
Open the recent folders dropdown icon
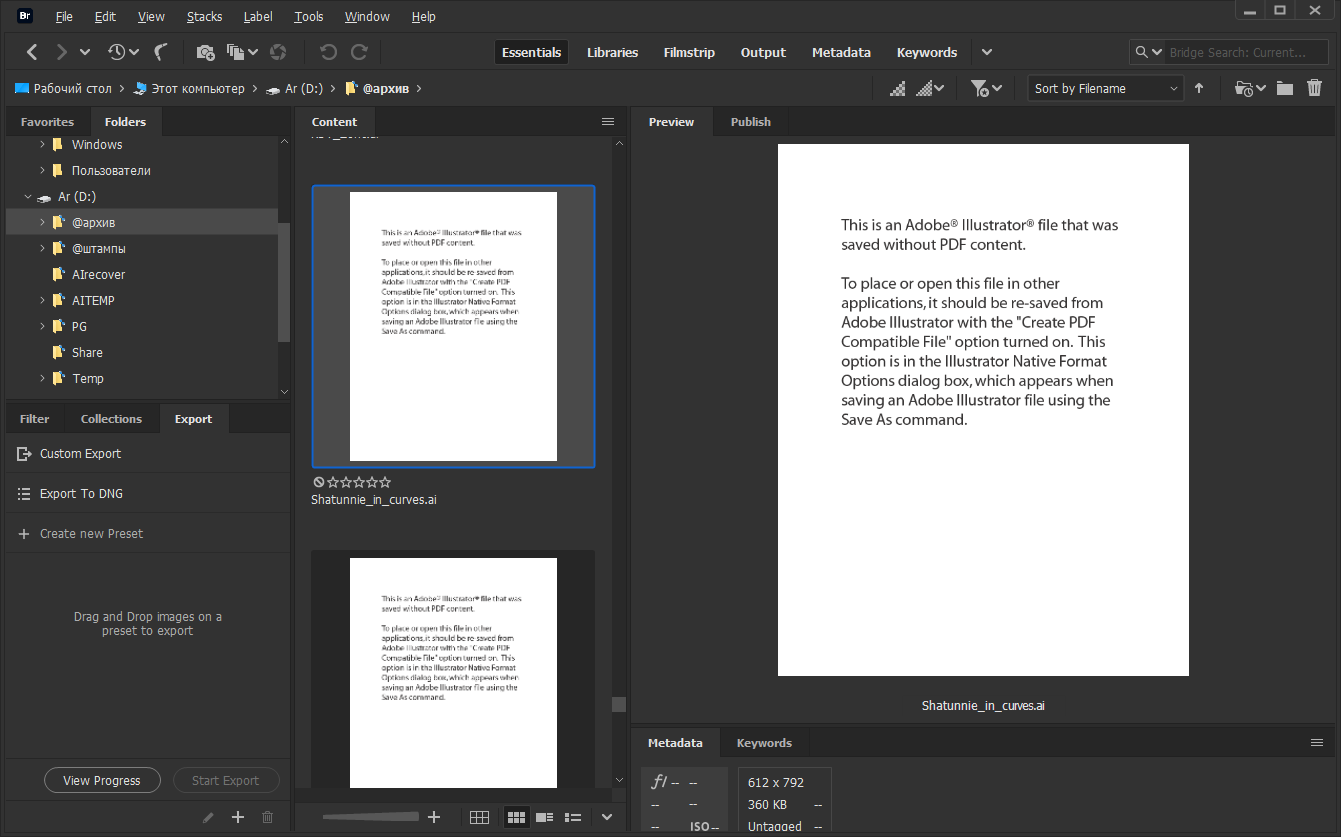point(1251,88)
